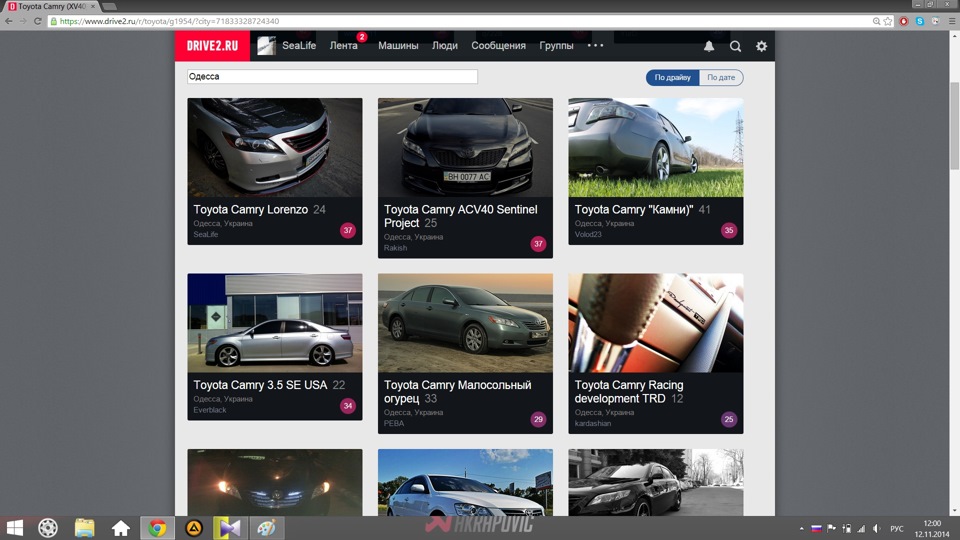Screen dimensions: 960x540
Task: Open the green Camry Малосольный огурец photo
Action: pyautogui.click(x=465, y=323)
